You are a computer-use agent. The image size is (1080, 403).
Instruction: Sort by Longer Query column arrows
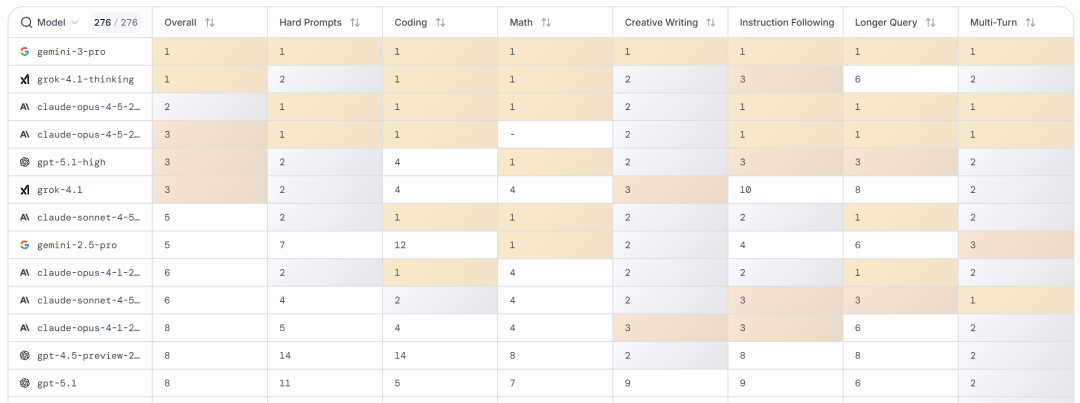930,22
